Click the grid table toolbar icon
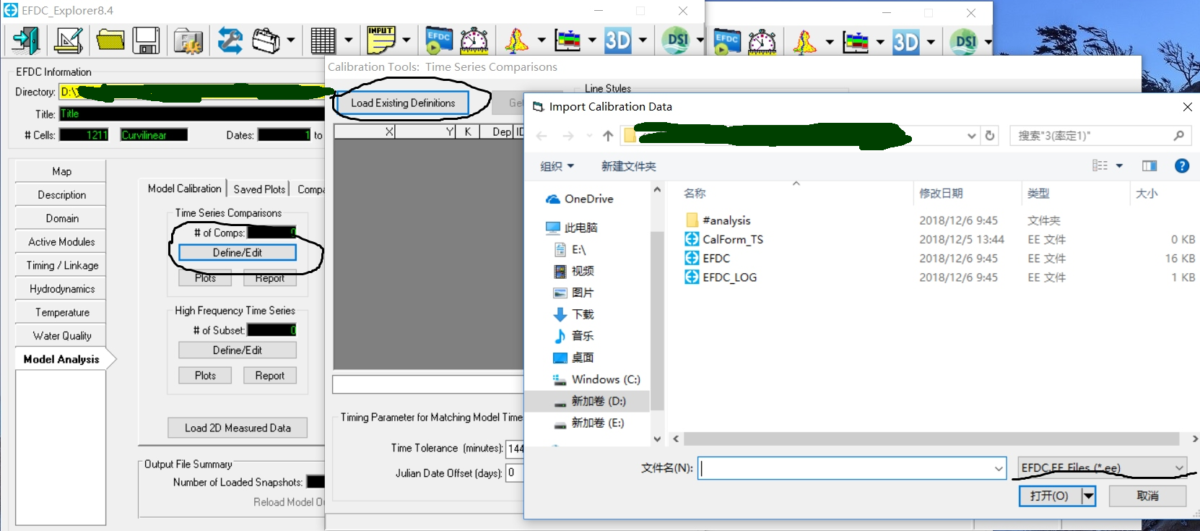Viewport: 1200px width, 531px height. pos(323,40)
